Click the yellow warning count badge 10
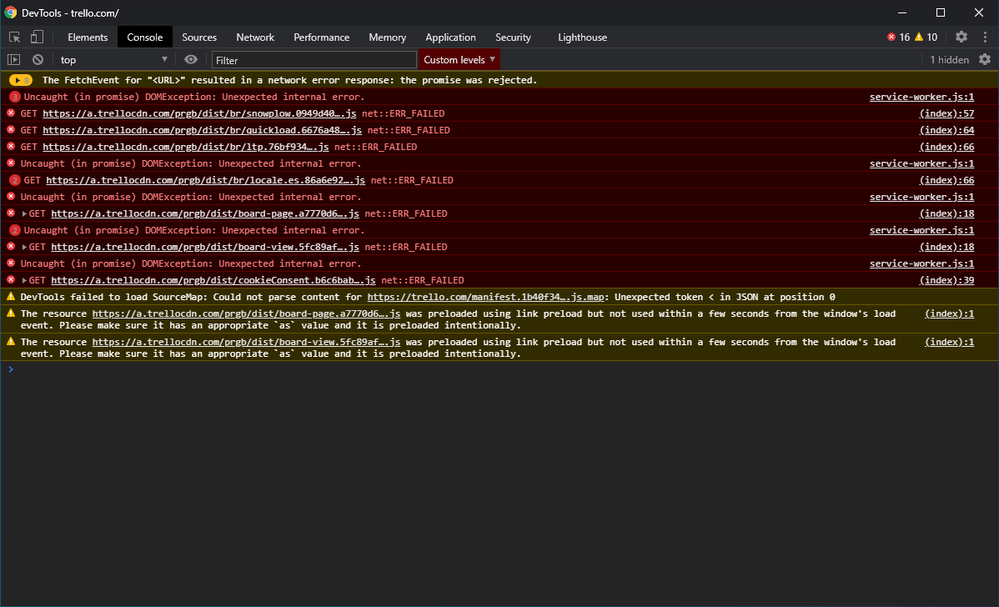Viewport: 999px width, 607px height. coord(926,37)
